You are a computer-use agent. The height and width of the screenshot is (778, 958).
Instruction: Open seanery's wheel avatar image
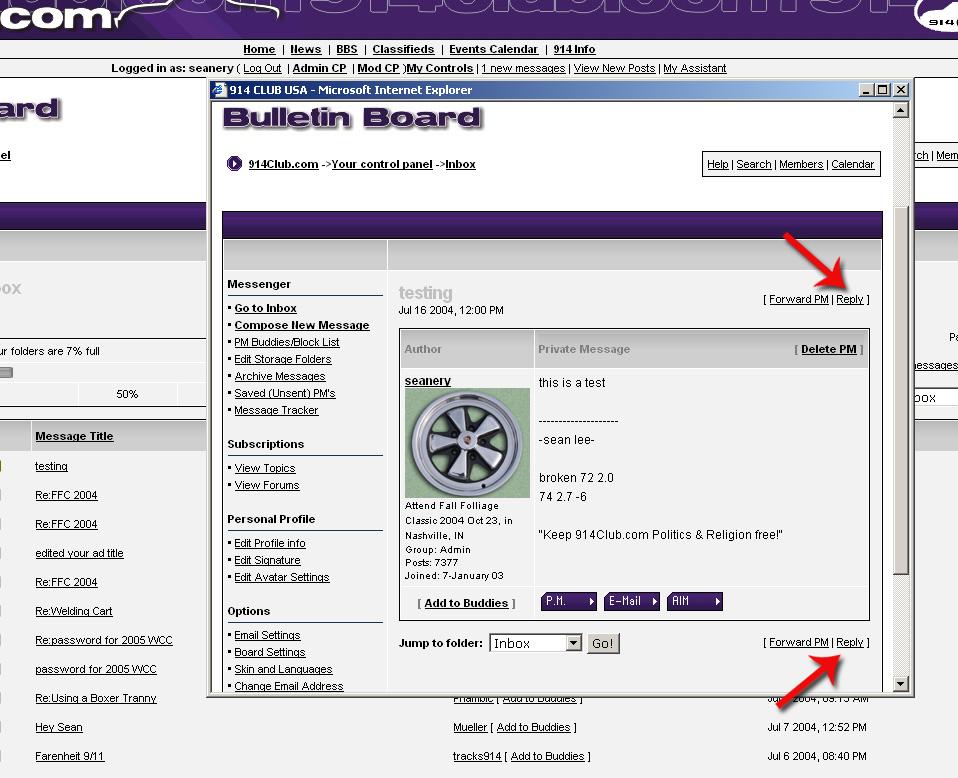tap(467, 443)
